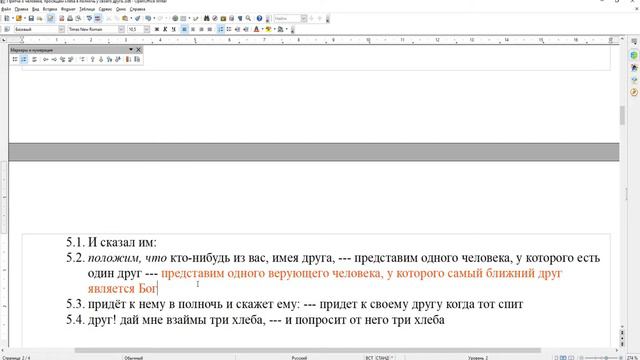Viewport: 640px width, 360px height.
Task: Open Page Preview
Action: tap(78, 18)
